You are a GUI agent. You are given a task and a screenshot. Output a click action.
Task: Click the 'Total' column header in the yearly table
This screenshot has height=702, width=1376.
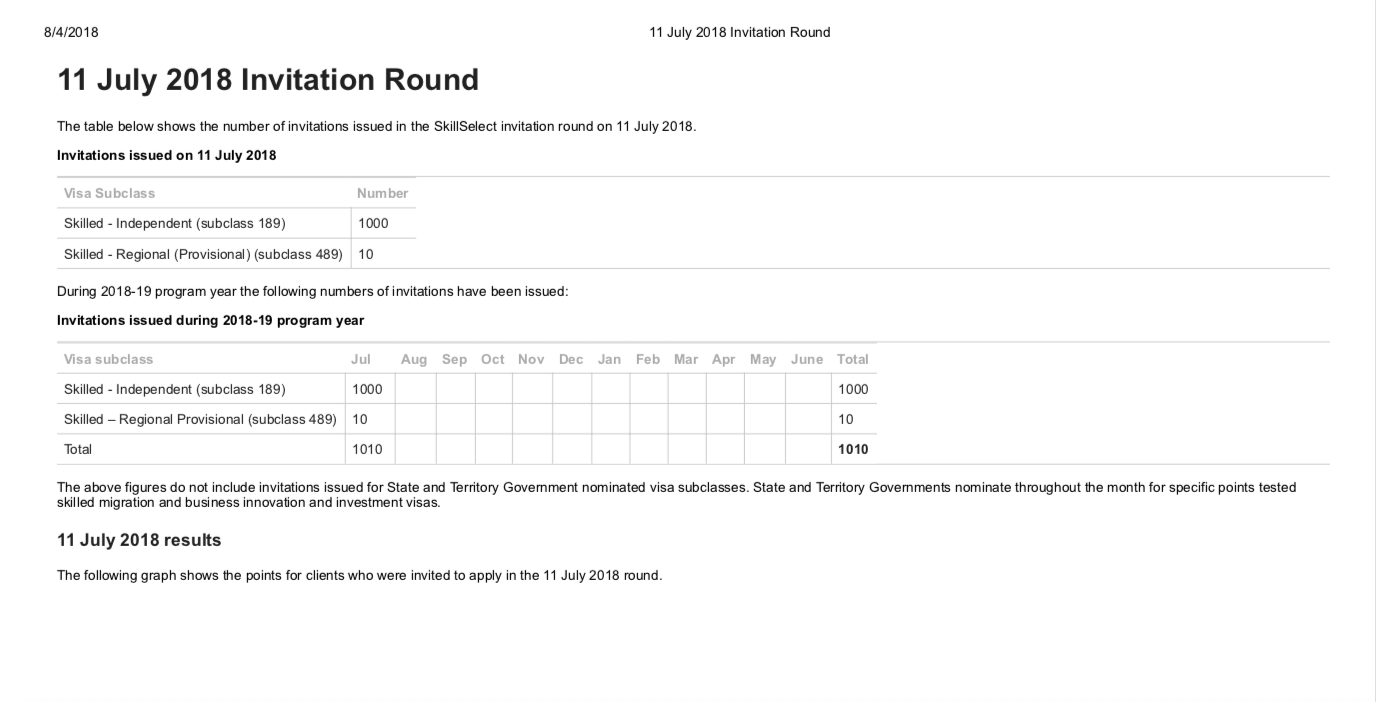click(853, 359)
